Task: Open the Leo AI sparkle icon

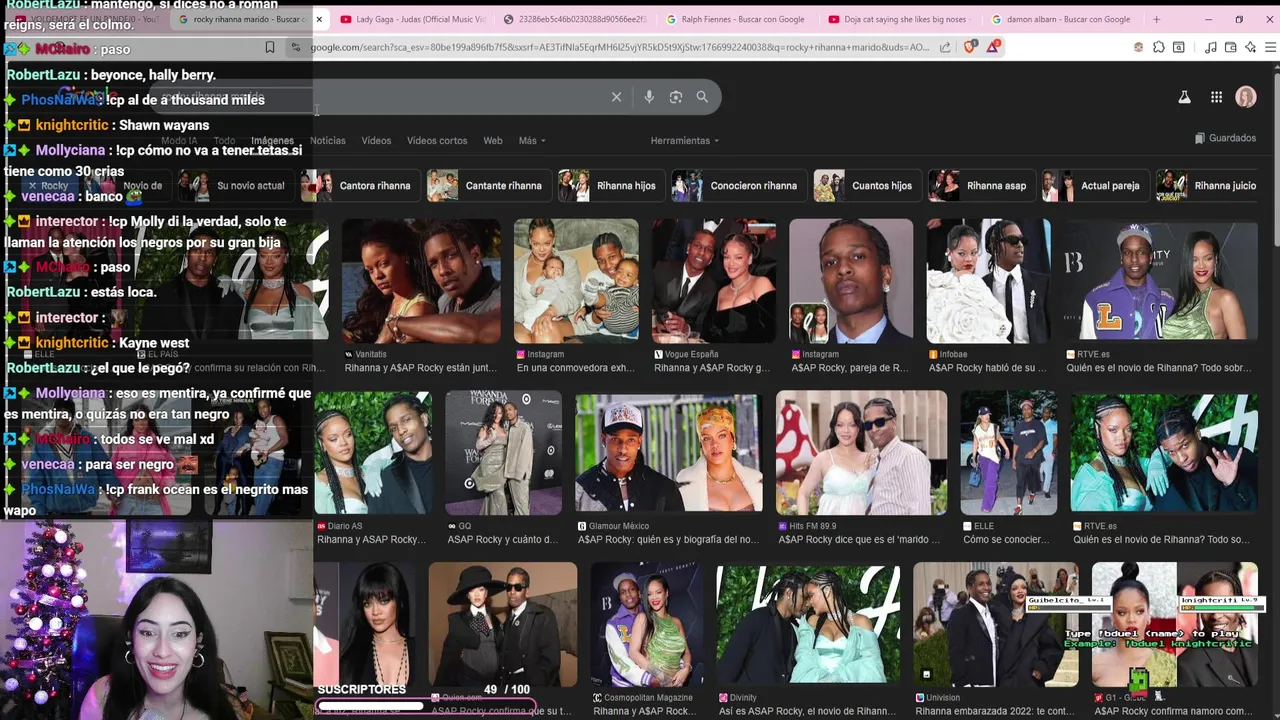Action: (x=1250, y=47)
